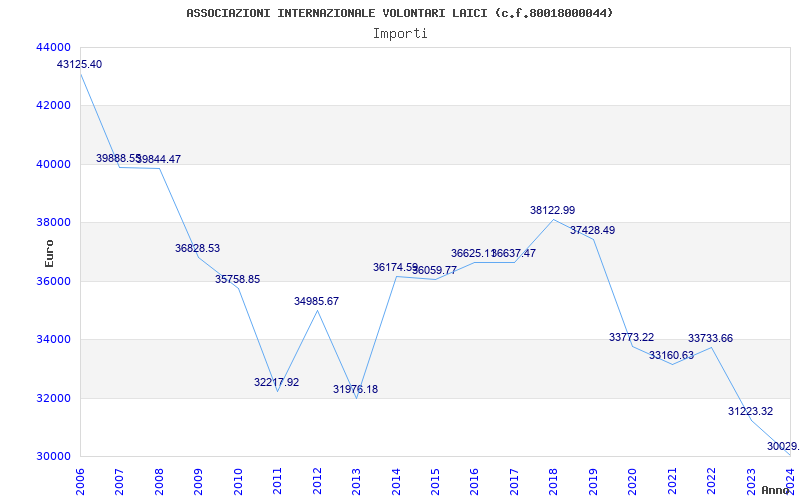Click x-axis year 2007
The height and width of the screenshot is (500, 800).
[119, 482]
